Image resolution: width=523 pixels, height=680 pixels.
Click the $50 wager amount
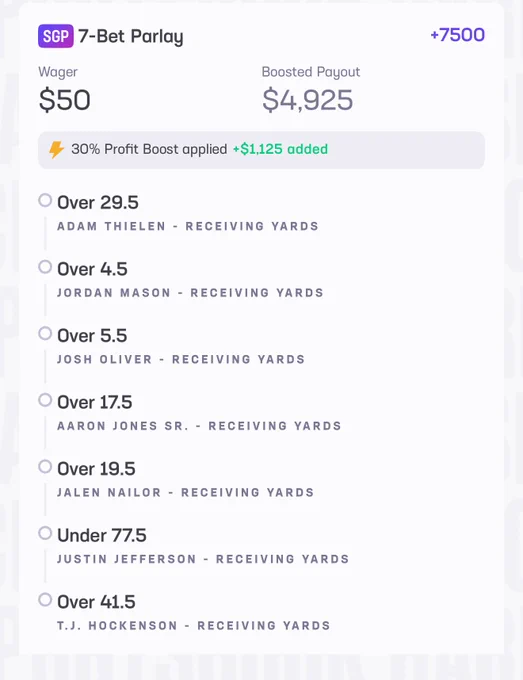pos(65,100)
